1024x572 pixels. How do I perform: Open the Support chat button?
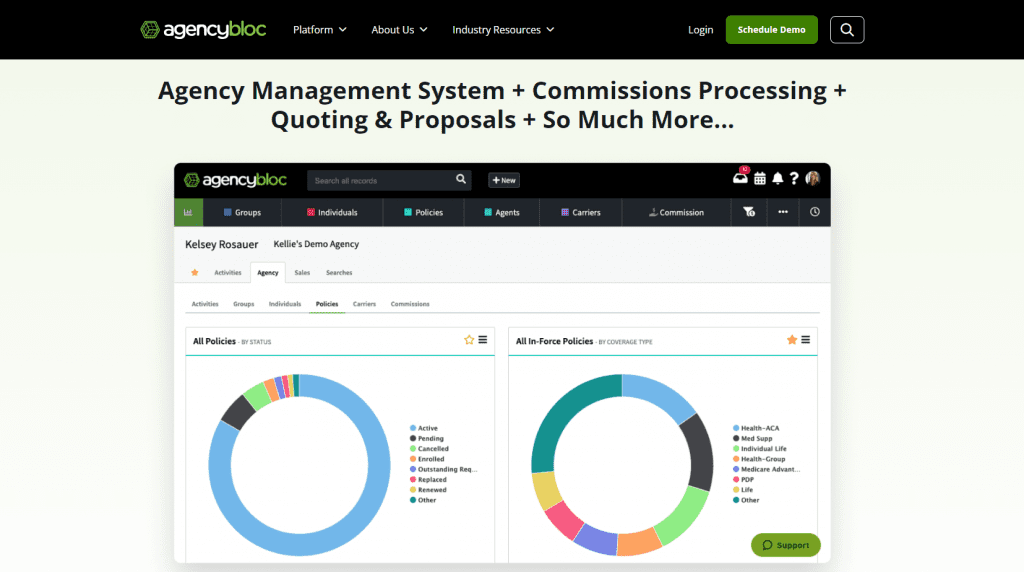click(786, 545)
